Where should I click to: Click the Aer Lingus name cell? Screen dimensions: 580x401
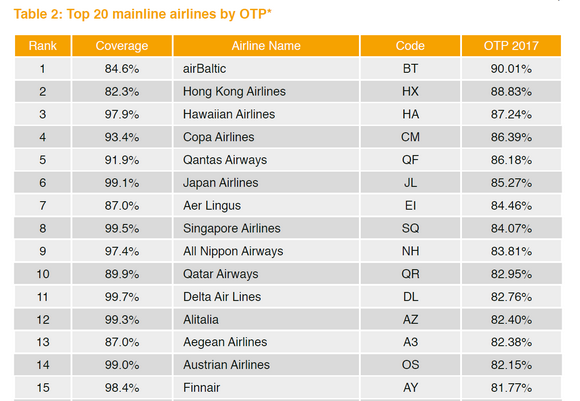point(266,205)
